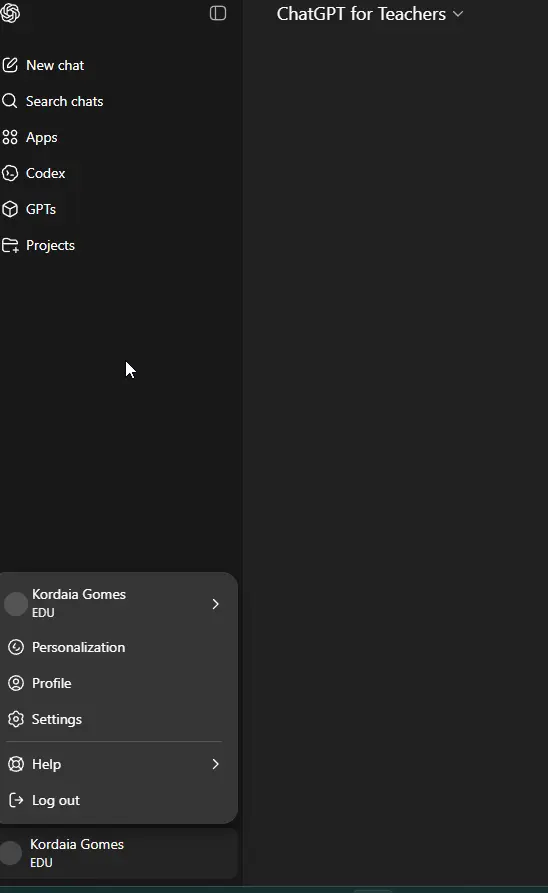Screen dimensions: 548x893
Task: Click the bottom sidebar account avatar
Action: tap(10, 853)
